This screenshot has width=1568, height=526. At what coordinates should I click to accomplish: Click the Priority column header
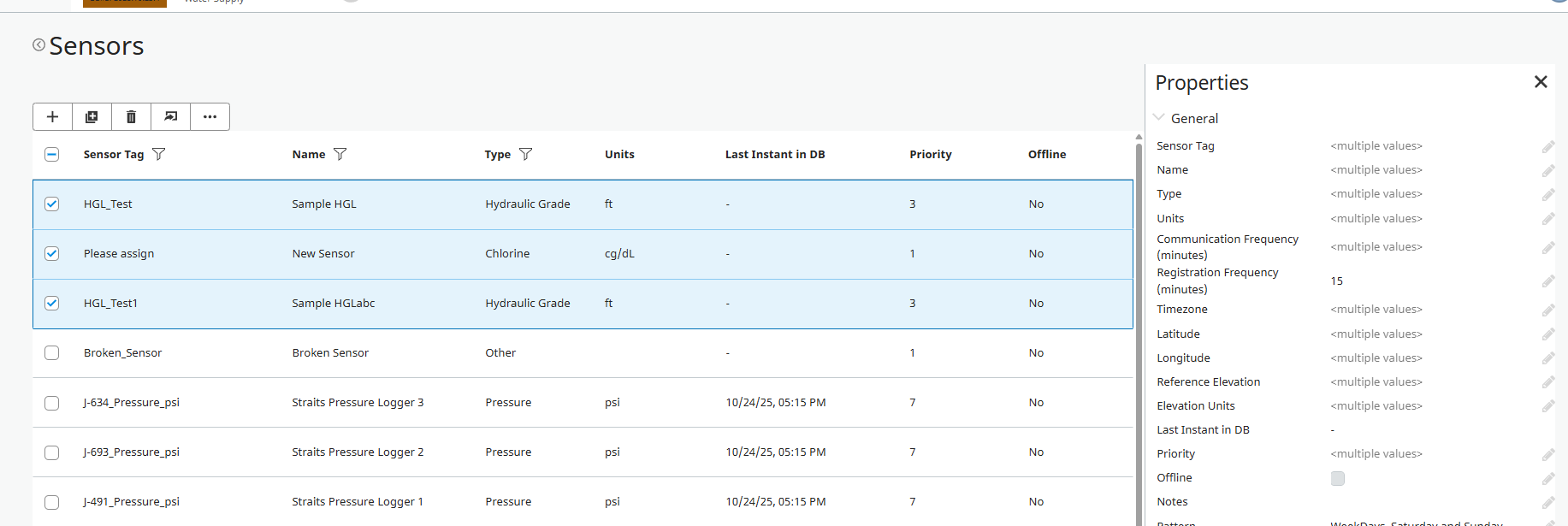pyautogui.click(x=930, y=155)
